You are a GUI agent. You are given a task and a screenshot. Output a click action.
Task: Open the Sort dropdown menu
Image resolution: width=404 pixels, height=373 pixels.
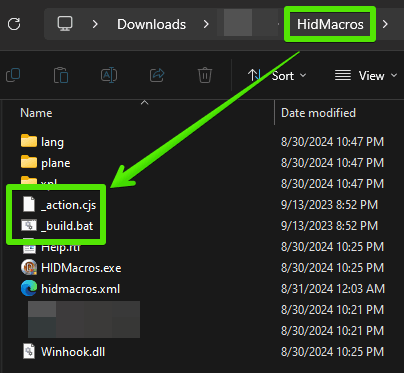pyautogui.click(x=277, y=76)
